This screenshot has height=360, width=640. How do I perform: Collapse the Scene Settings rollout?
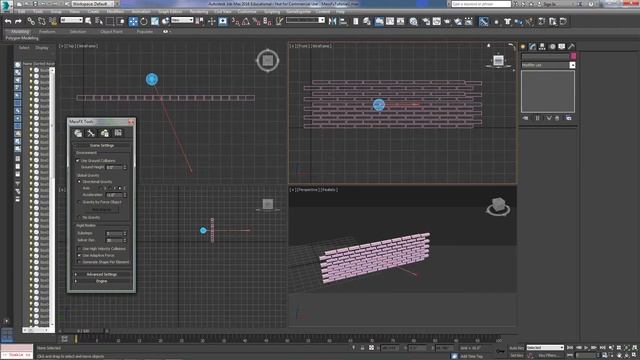click(x=102, y=145)
